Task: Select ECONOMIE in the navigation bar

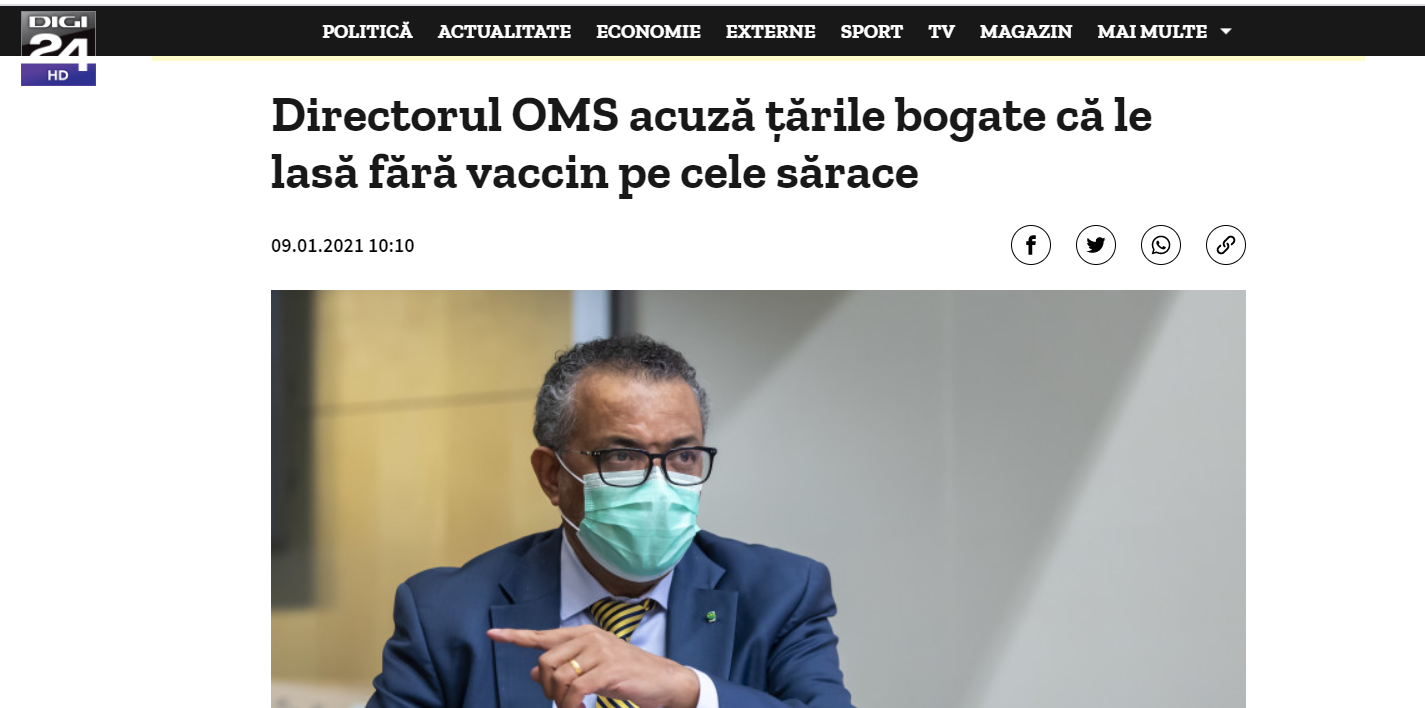Action: click(x=648, y=32)
